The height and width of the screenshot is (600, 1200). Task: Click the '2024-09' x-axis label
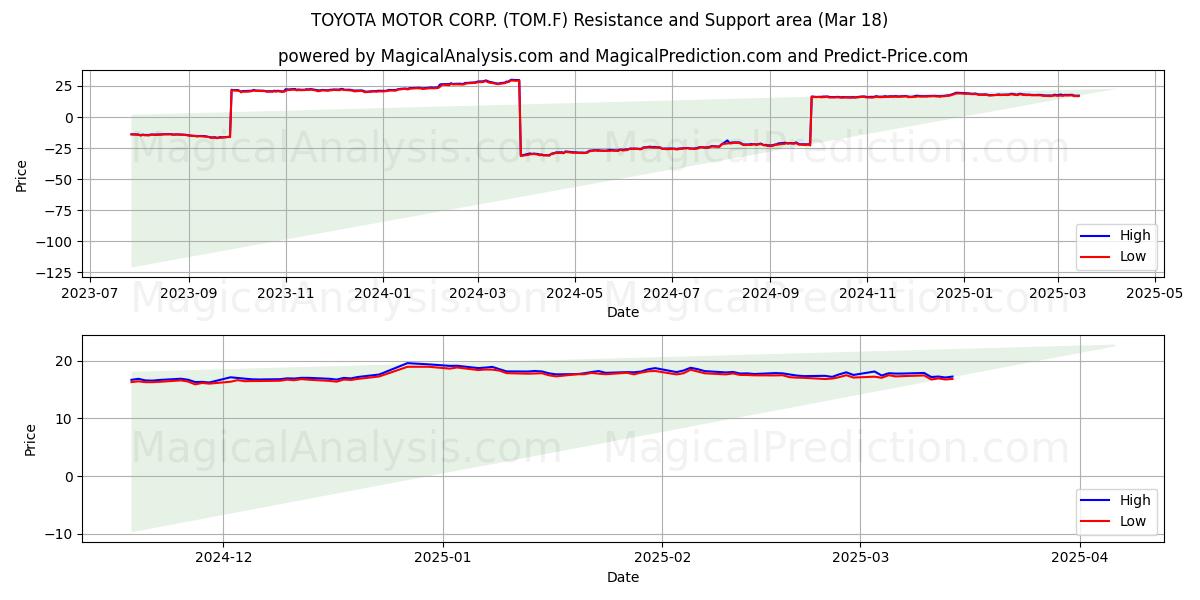point(769,294)
